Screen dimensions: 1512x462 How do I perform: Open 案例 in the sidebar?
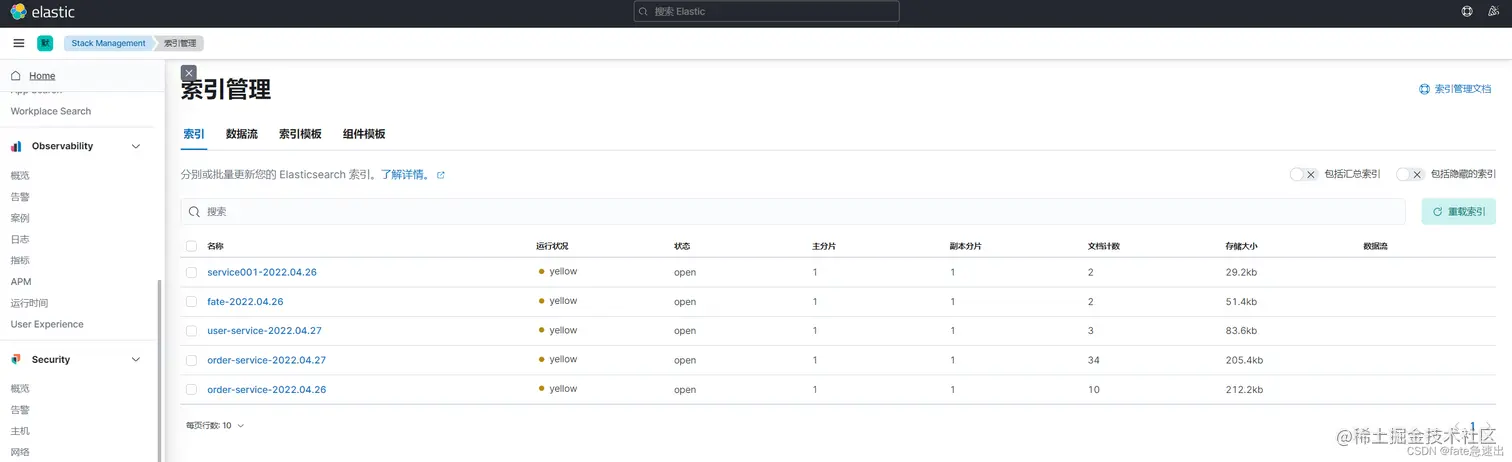20,218
